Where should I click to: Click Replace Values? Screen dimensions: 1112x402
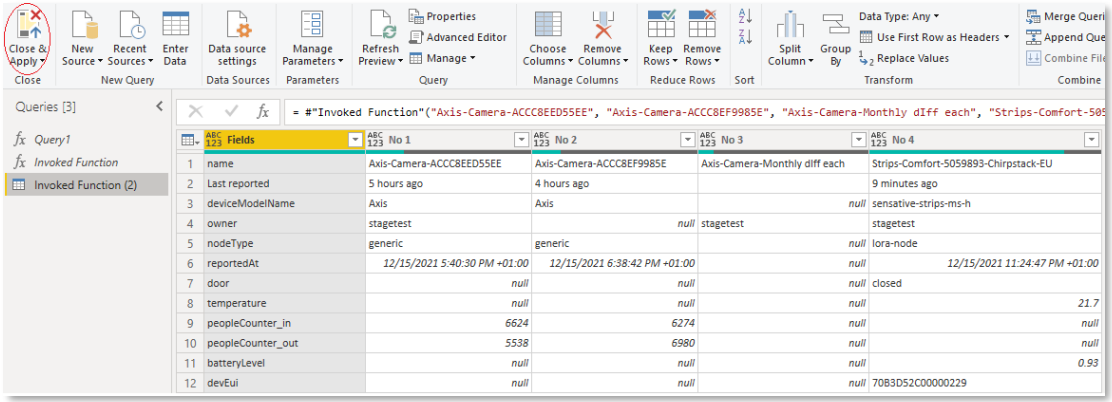(x=904, y=58)
